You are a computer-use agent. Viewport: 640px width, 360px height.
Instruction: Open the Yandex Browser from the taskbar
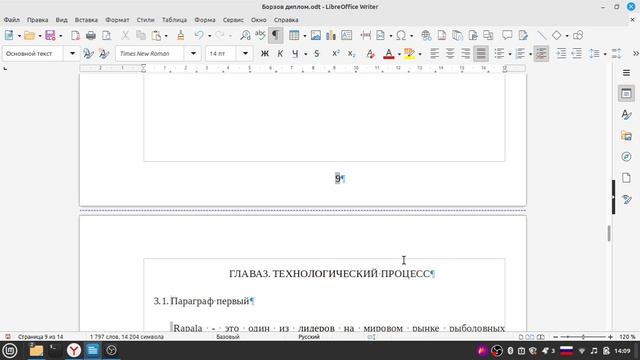(x=74, y=350)
